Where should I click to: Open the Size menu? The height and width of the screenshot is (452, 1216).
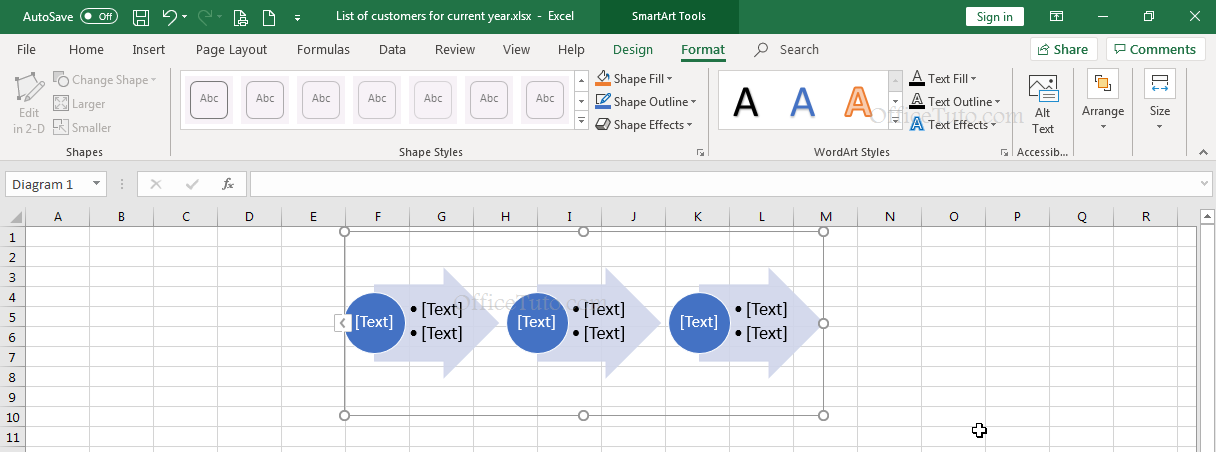point(1160,101)
